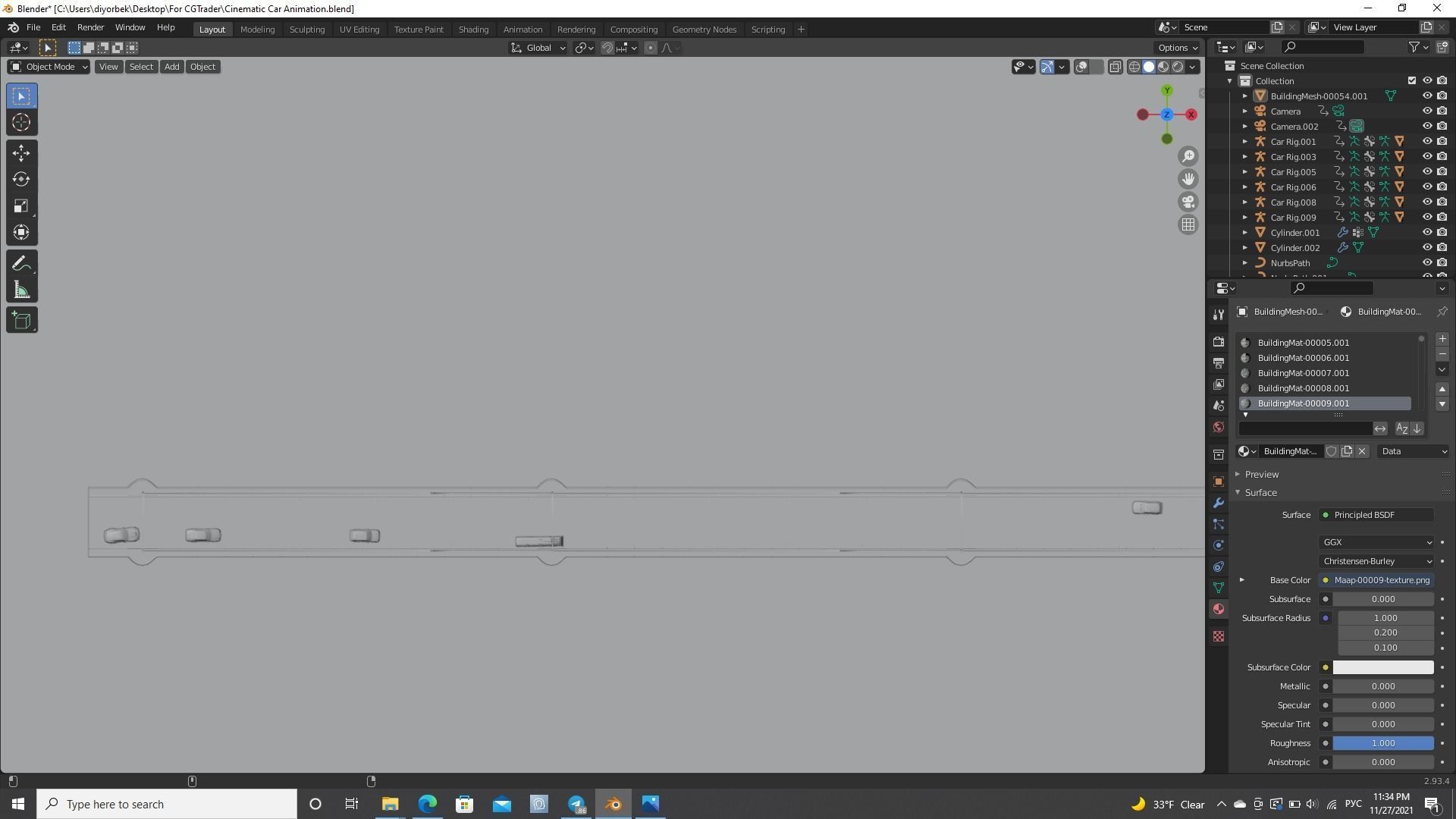The image size is (1456, 819).
Task: Open GGX distribution dropdown
Action: tap(1376, 542)
